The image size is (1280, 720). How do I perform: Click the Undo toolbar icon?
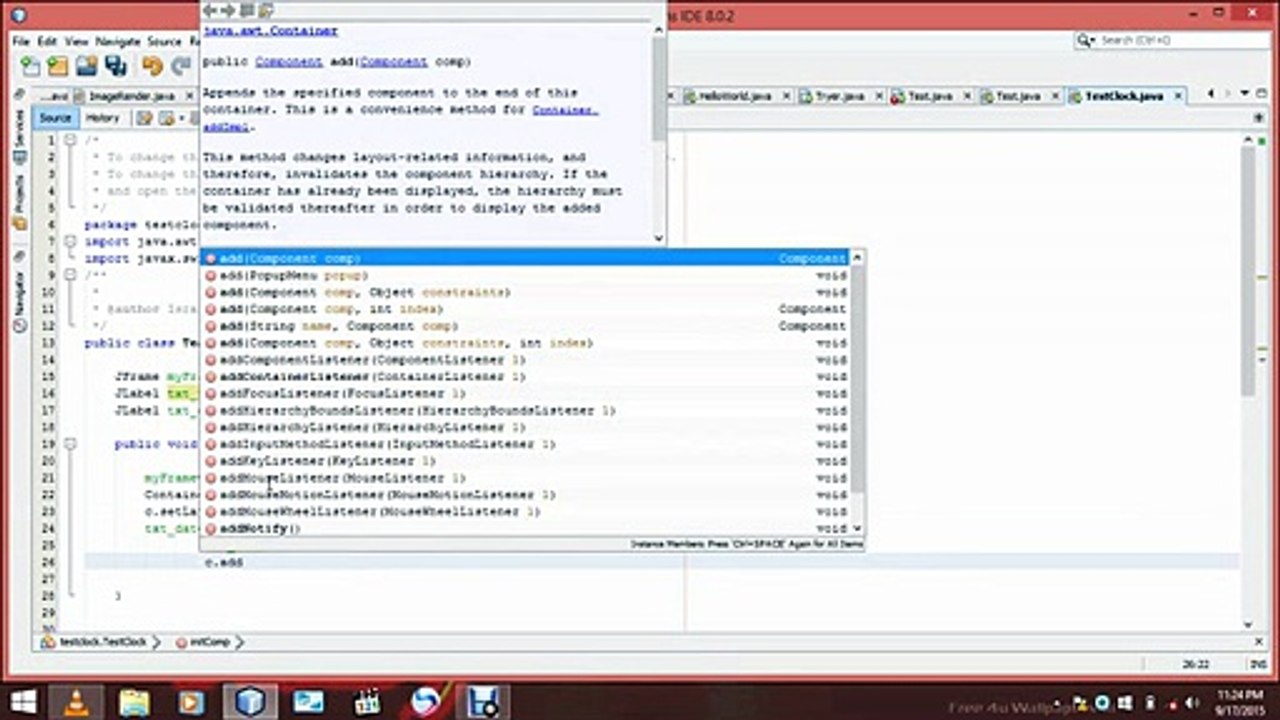coord(152,66)
